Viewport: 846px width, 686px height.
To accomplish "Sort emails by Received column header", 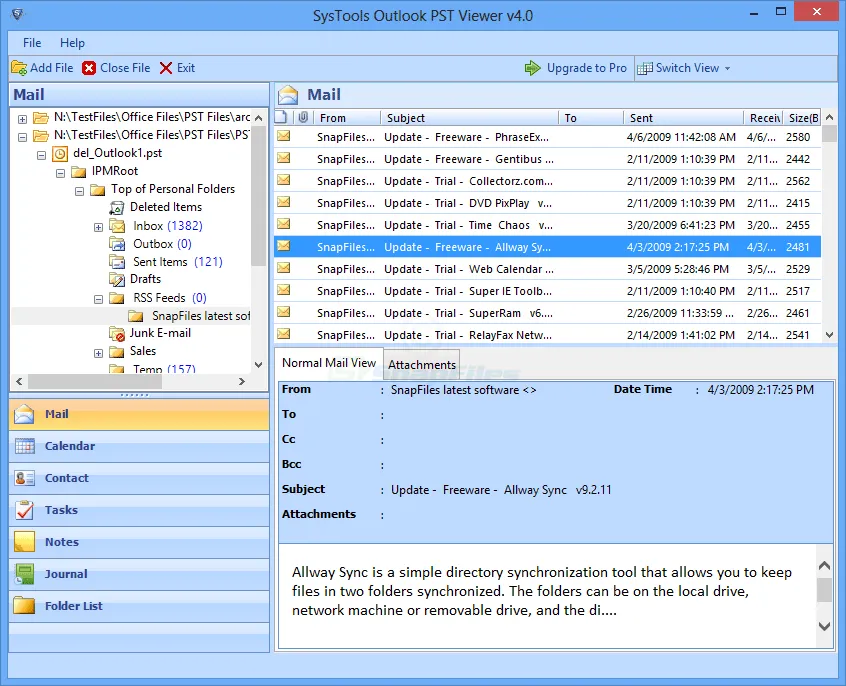I will coord(763,118).
